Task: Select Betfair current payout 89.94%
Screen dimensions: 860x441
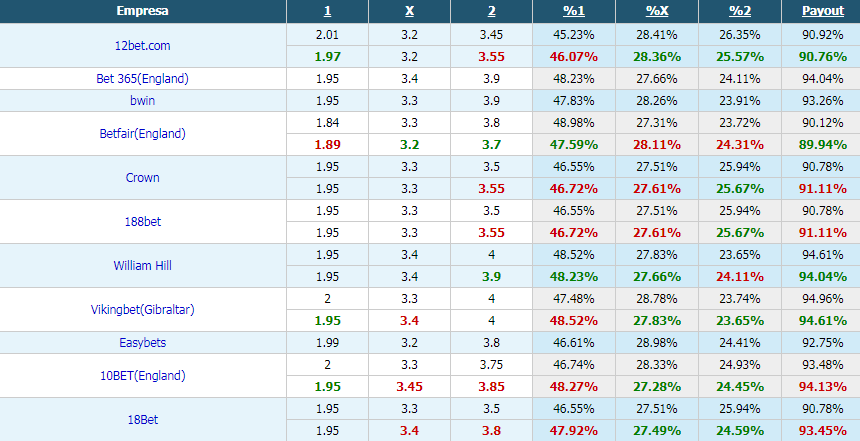Action: pyautogui.click(x=823, y=144)
